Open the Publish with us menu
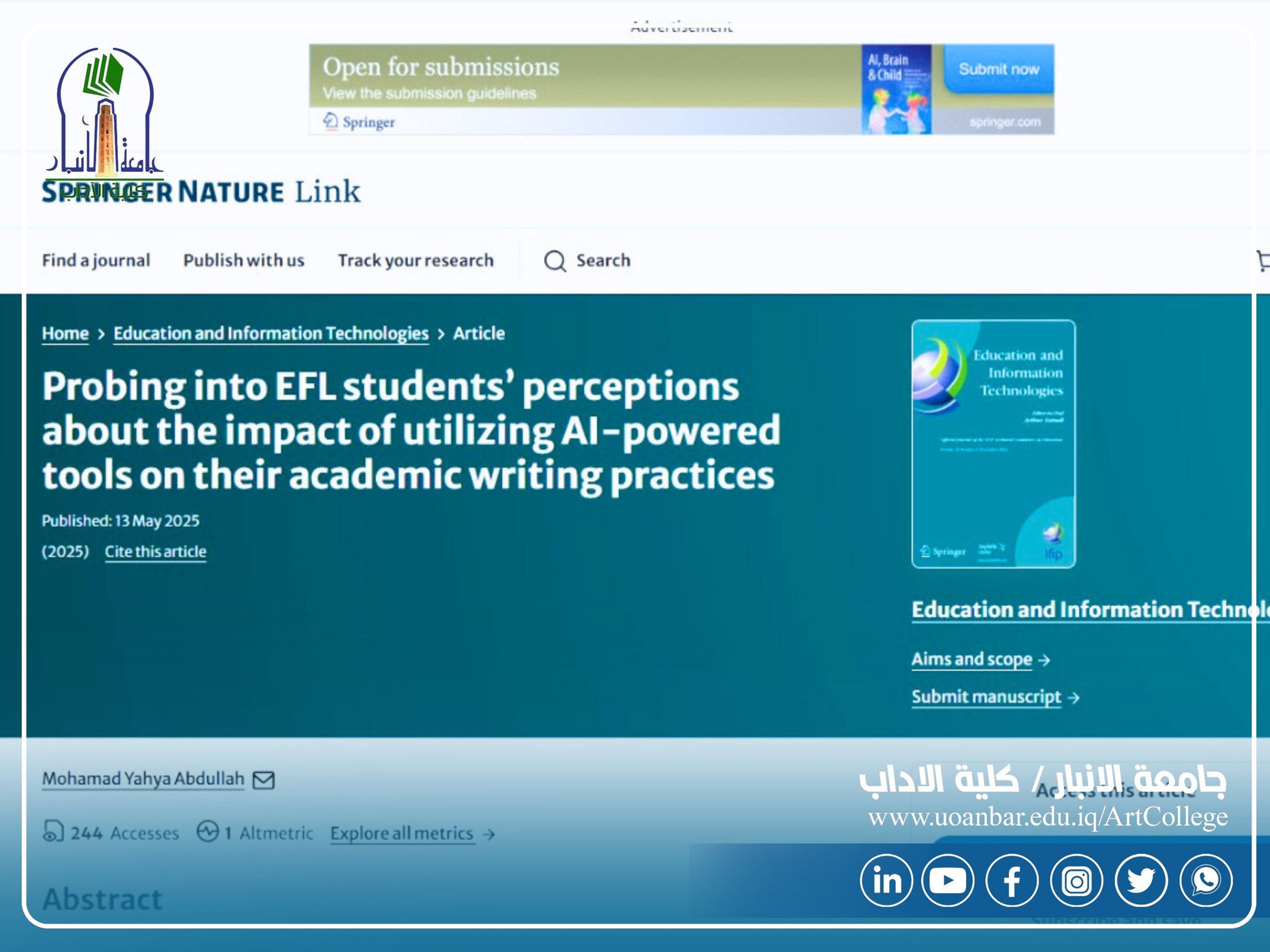The image size is (1270, 952). pyautogui.click(x=244, y=260)
